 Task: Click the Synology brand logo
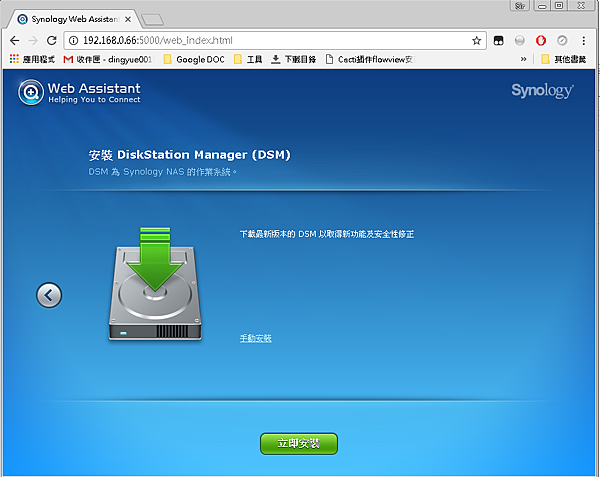coord(542,91)
